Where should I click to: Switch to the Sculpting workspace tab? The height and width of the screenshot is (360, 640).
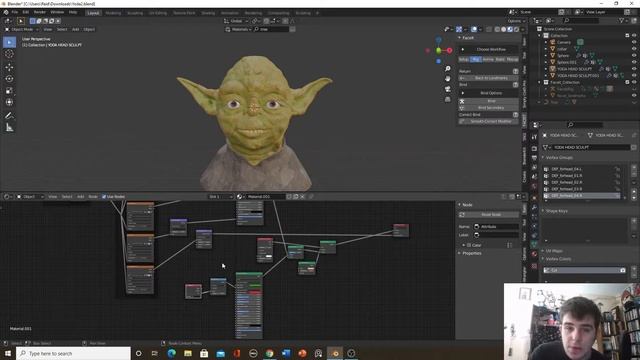135,13
